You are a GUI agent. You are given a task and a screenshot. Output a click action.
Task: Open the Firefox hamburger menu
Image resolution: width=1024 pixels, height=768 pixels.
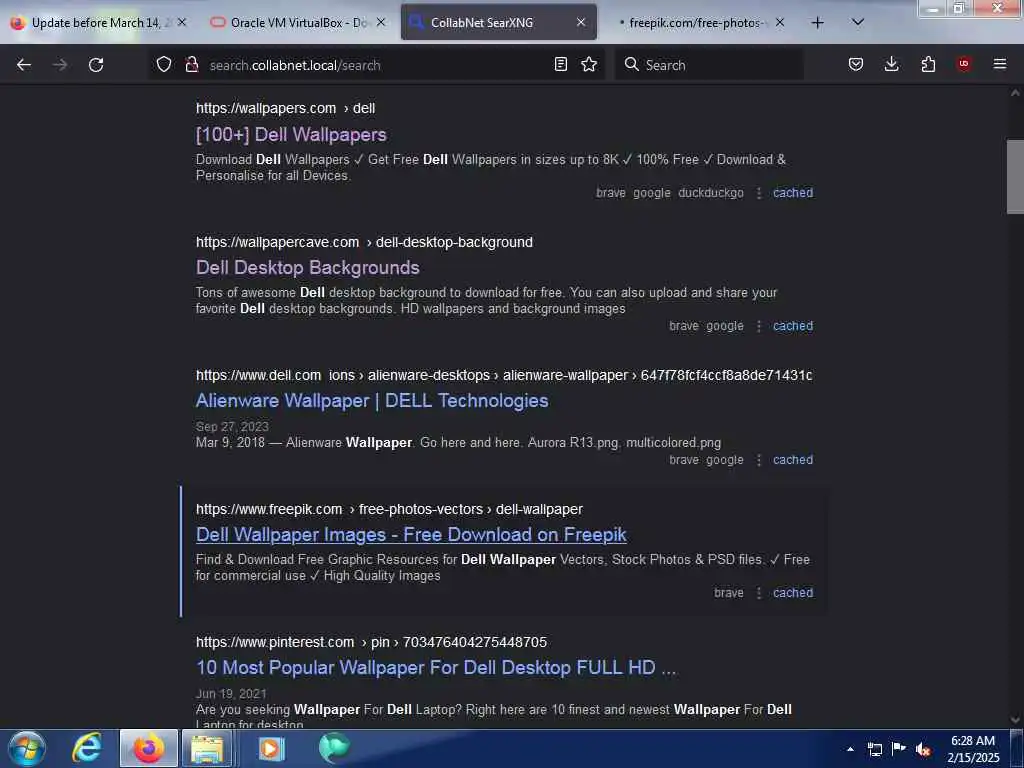pos(1000,64)
